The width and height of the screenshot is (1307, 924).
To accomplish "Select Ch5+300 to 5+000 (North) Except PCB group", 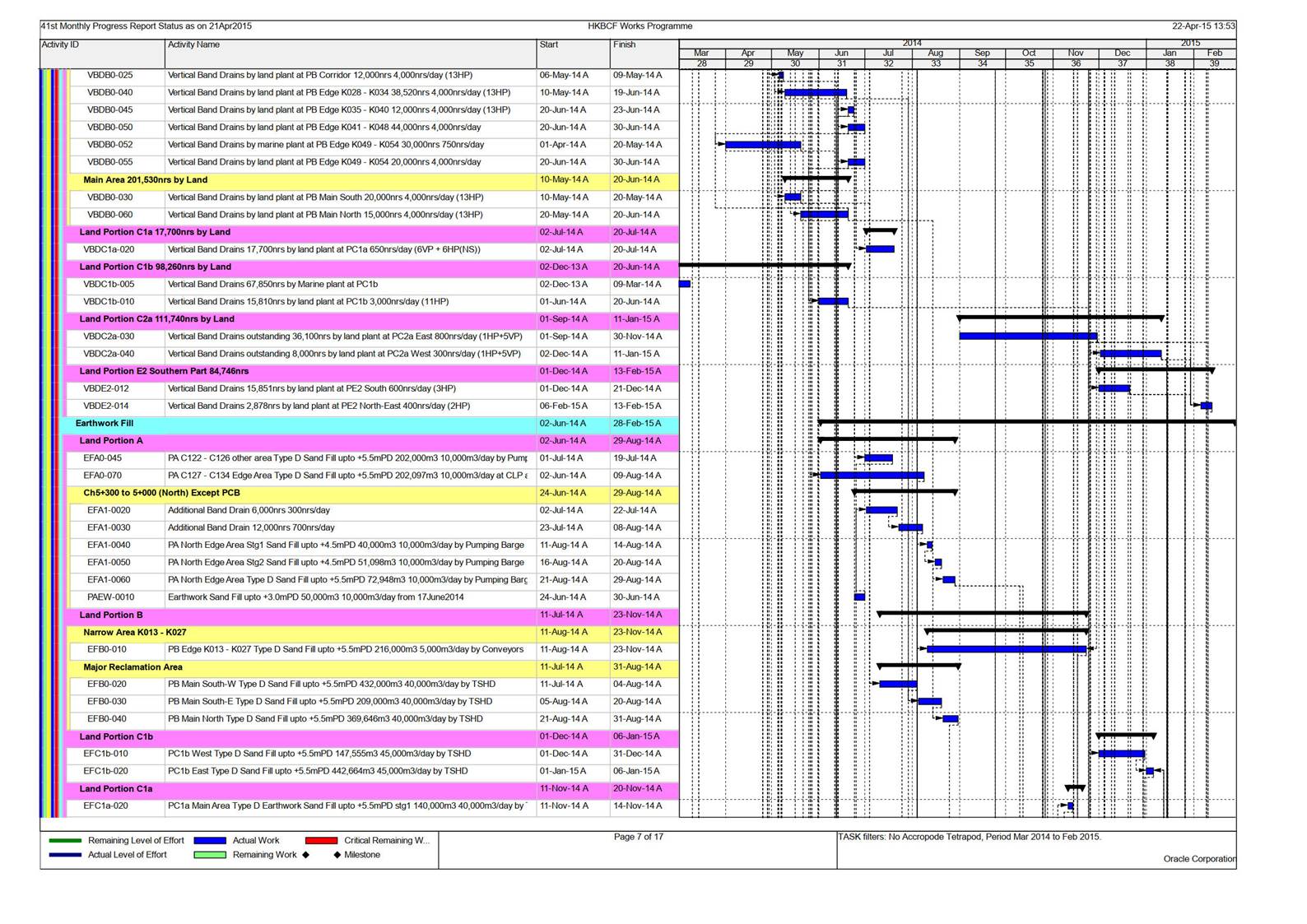I will click(x=374, y=494).
